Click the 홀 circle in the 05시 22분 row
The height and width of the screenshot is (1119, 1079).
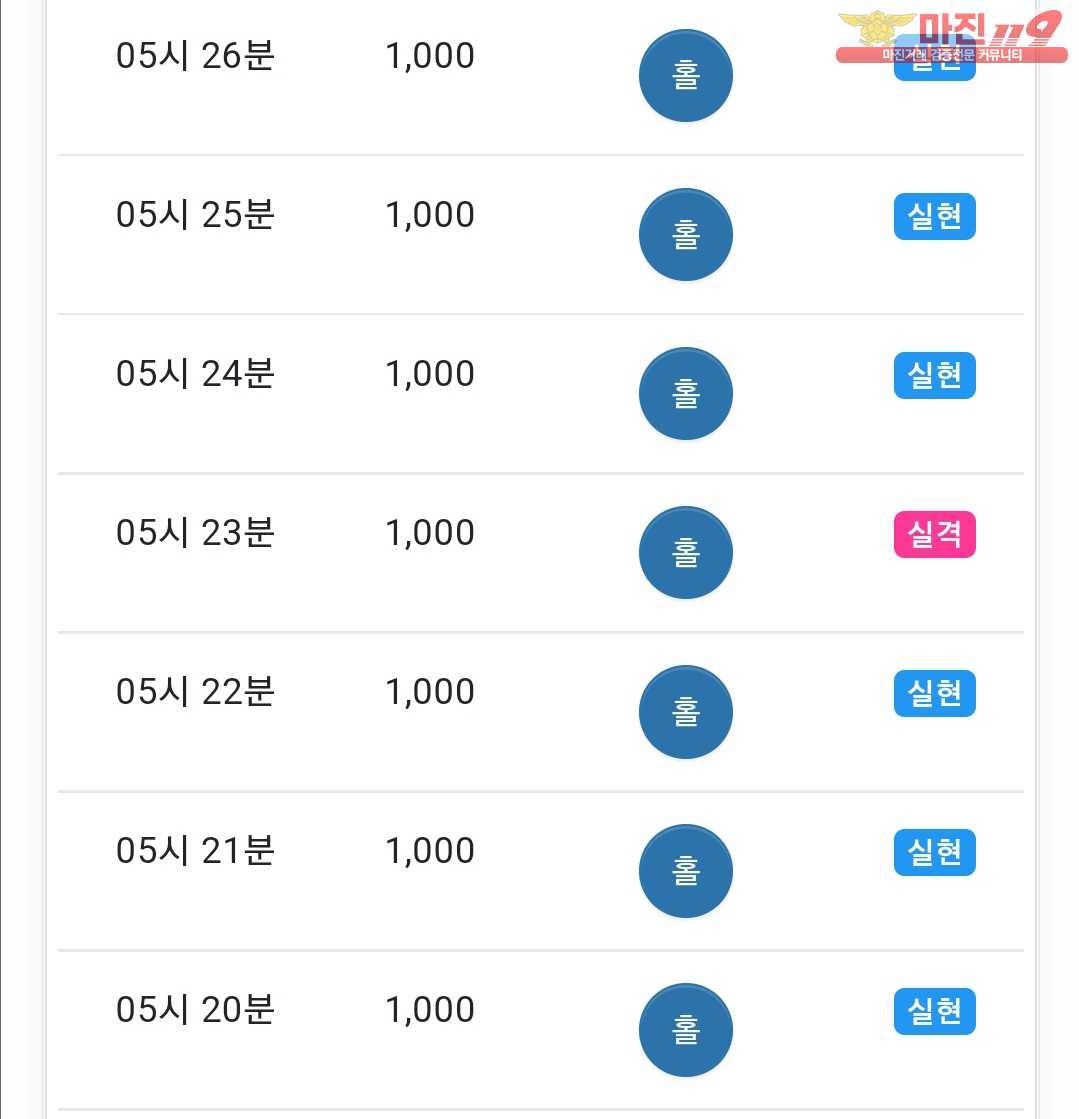(x=685, y=712)
